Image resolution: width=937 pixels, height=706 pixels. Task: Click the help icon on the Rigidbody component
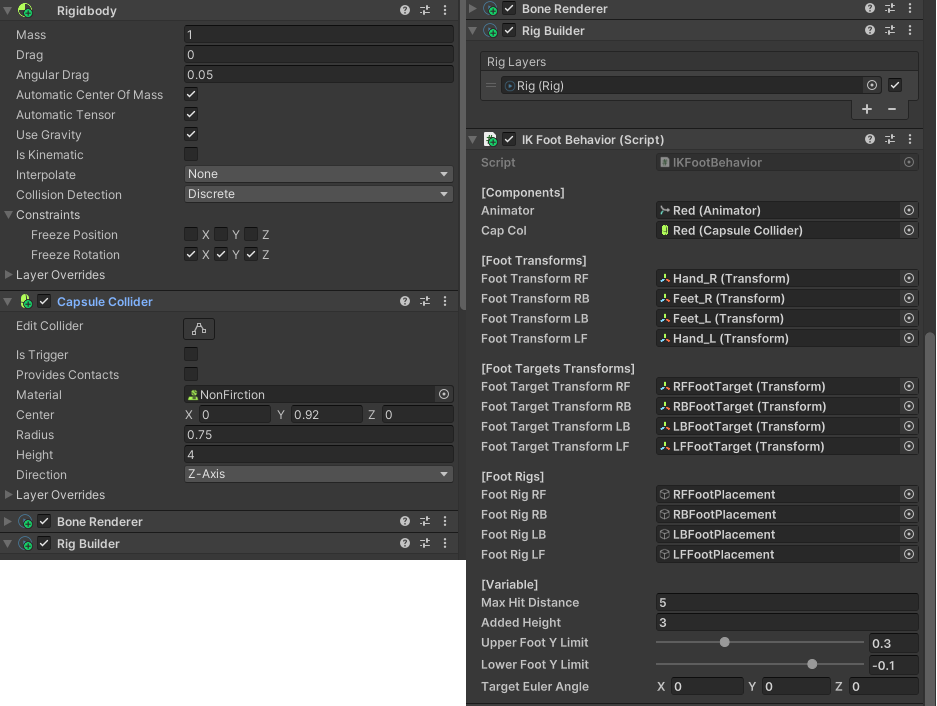404,10
